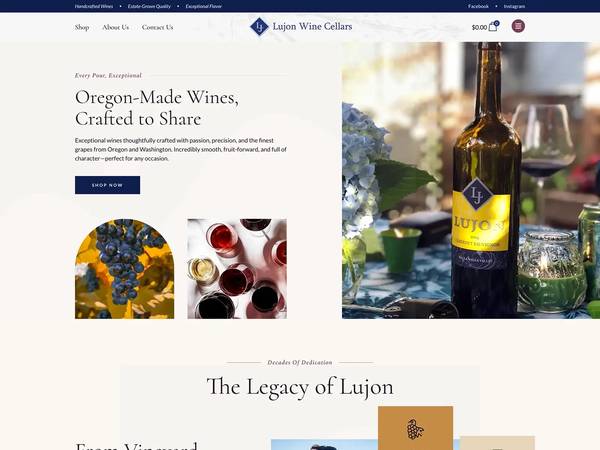Open the Instagram link

coord(514,6)
